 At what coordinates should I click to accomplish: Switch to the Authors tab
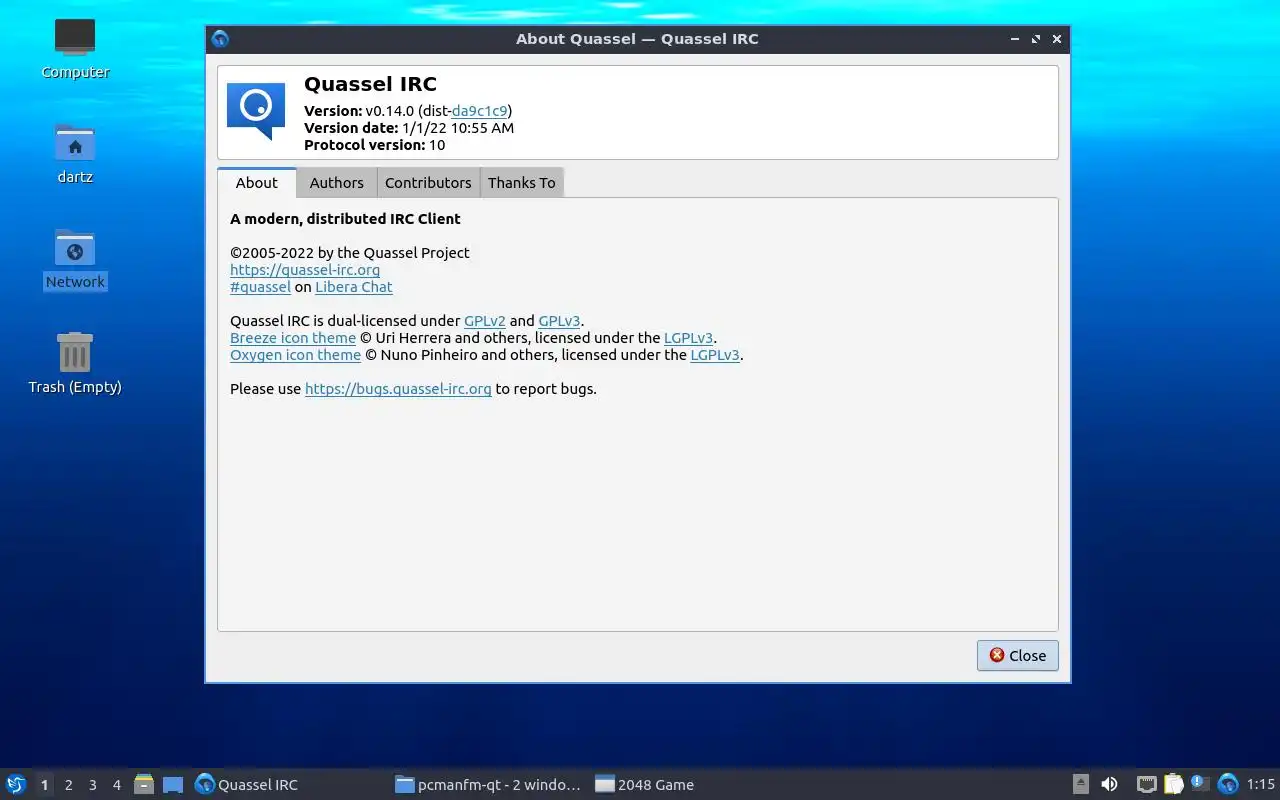pyautogui.click(x=337, y=182)
